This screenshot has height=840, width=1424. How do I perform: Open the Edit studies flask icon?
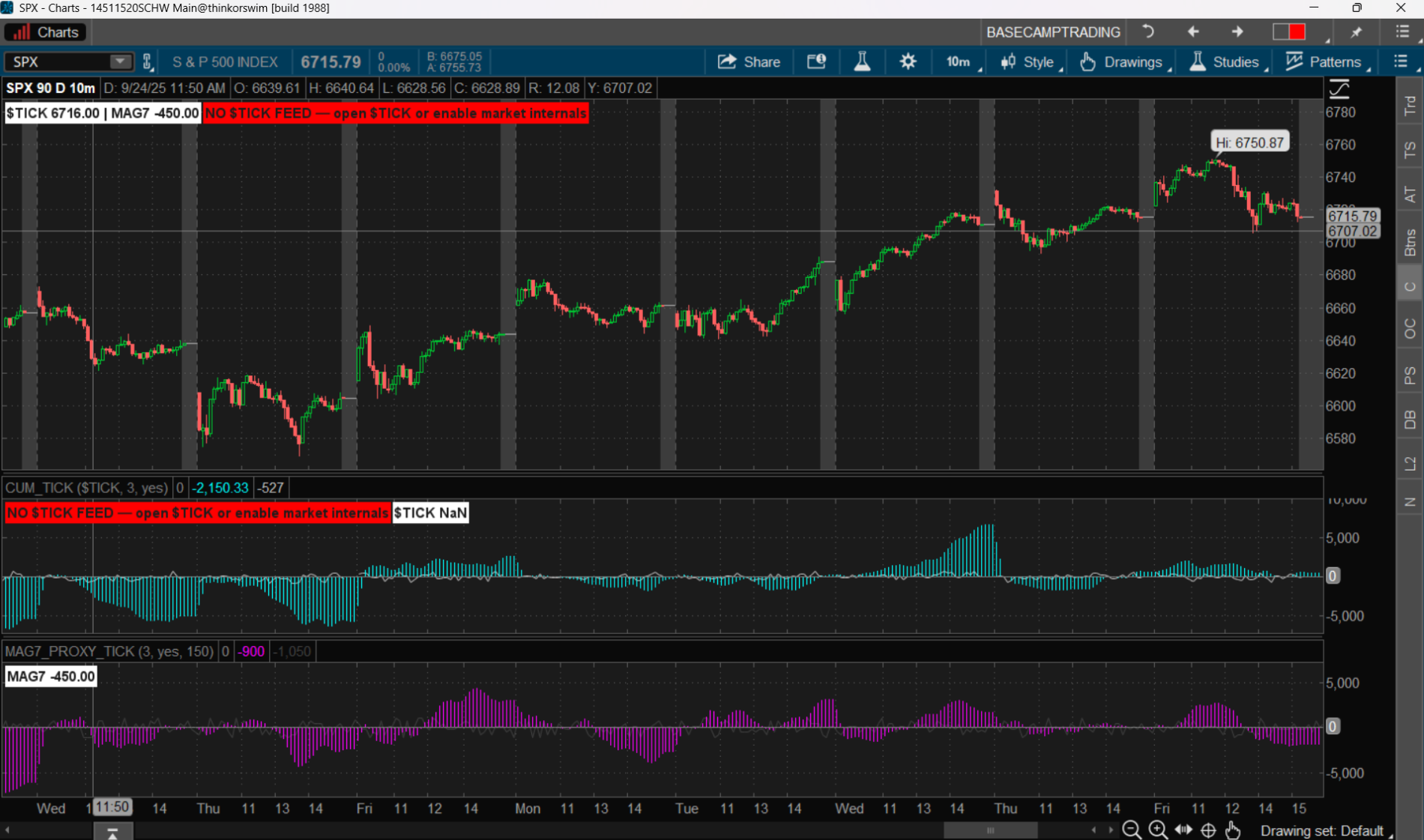pos(862,62)
